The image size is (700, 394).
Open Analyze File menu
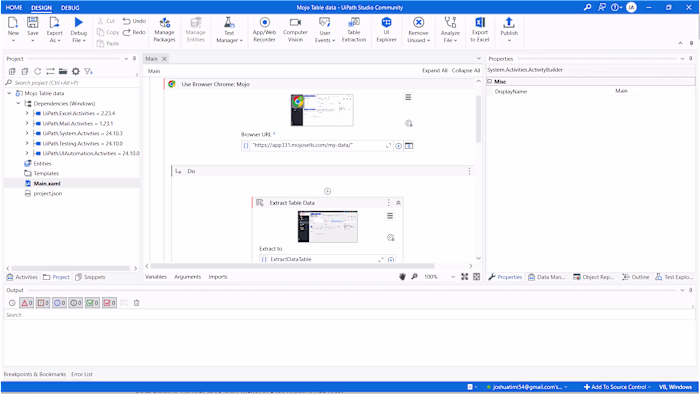click(450, 30)
